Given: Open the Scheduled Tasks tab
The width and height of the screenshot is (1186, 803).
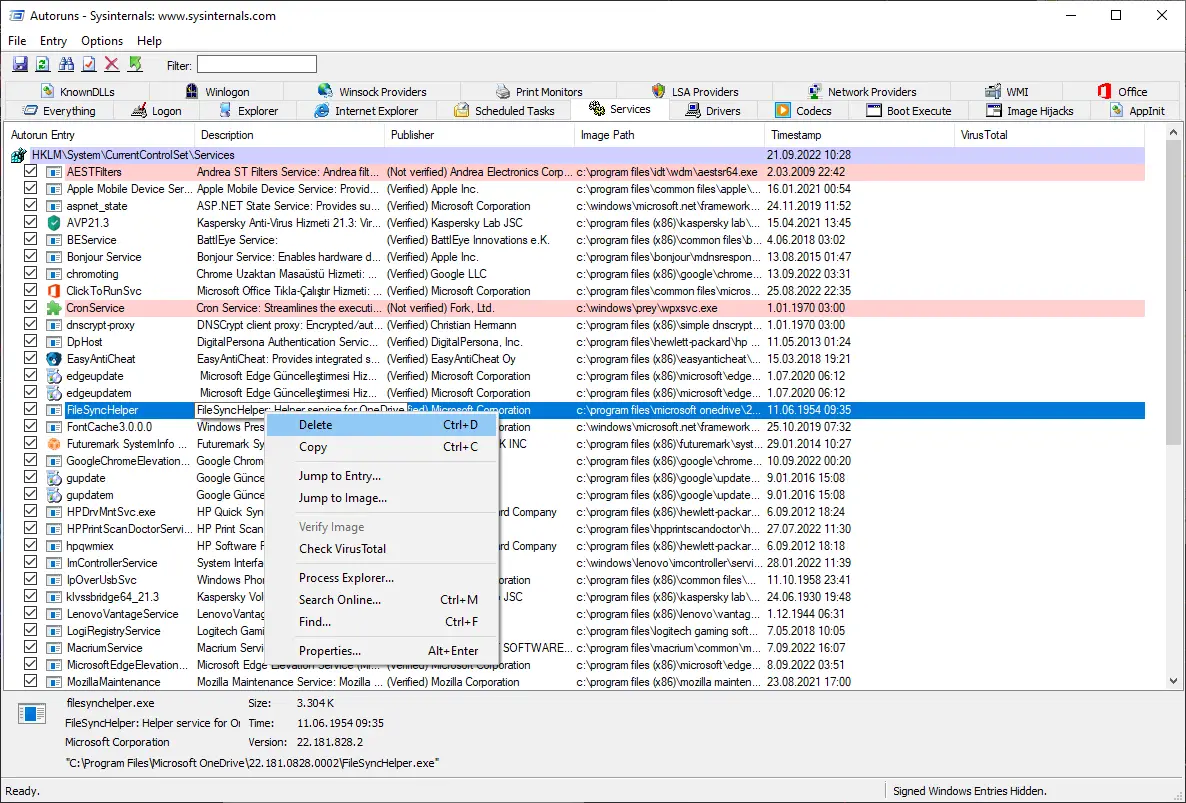Looking at the screenshot, I should (x=505, y=110).
